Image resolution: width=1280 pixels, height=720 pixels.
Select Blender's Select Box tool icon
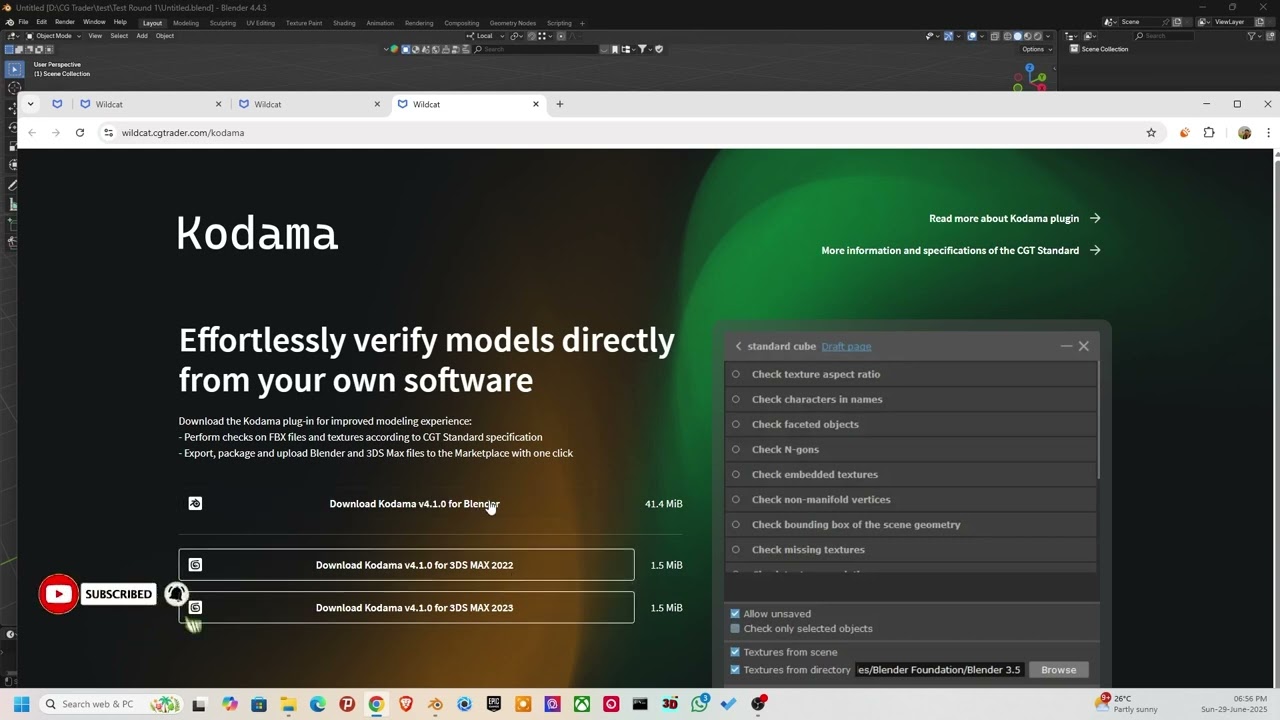14,69
